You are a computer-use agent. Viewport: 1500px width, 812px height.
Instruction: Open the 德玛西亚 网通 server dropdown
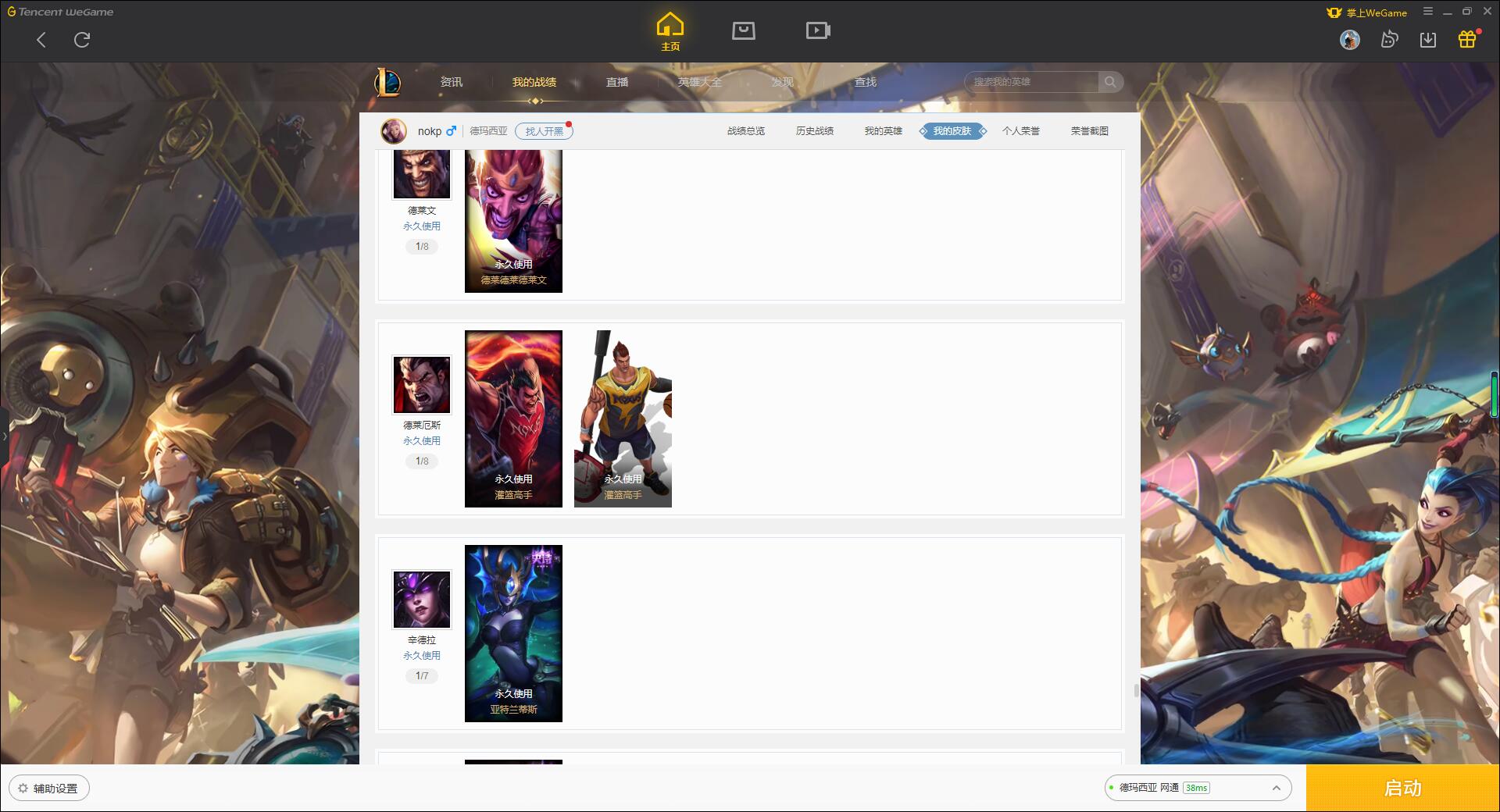pos(1198,788)
